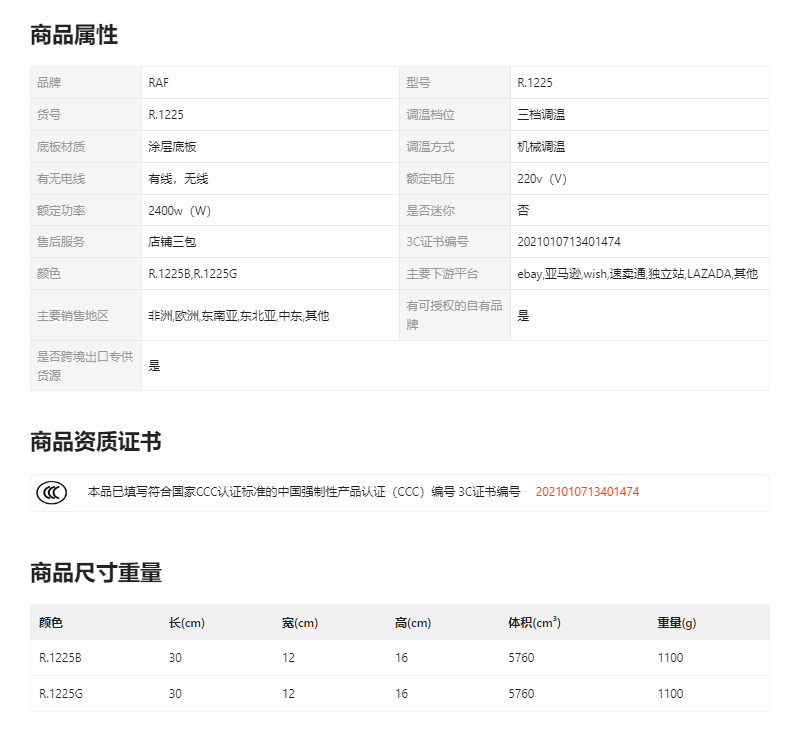Click the weight 1100 in R.1225G row

click(x=670, y=694)
